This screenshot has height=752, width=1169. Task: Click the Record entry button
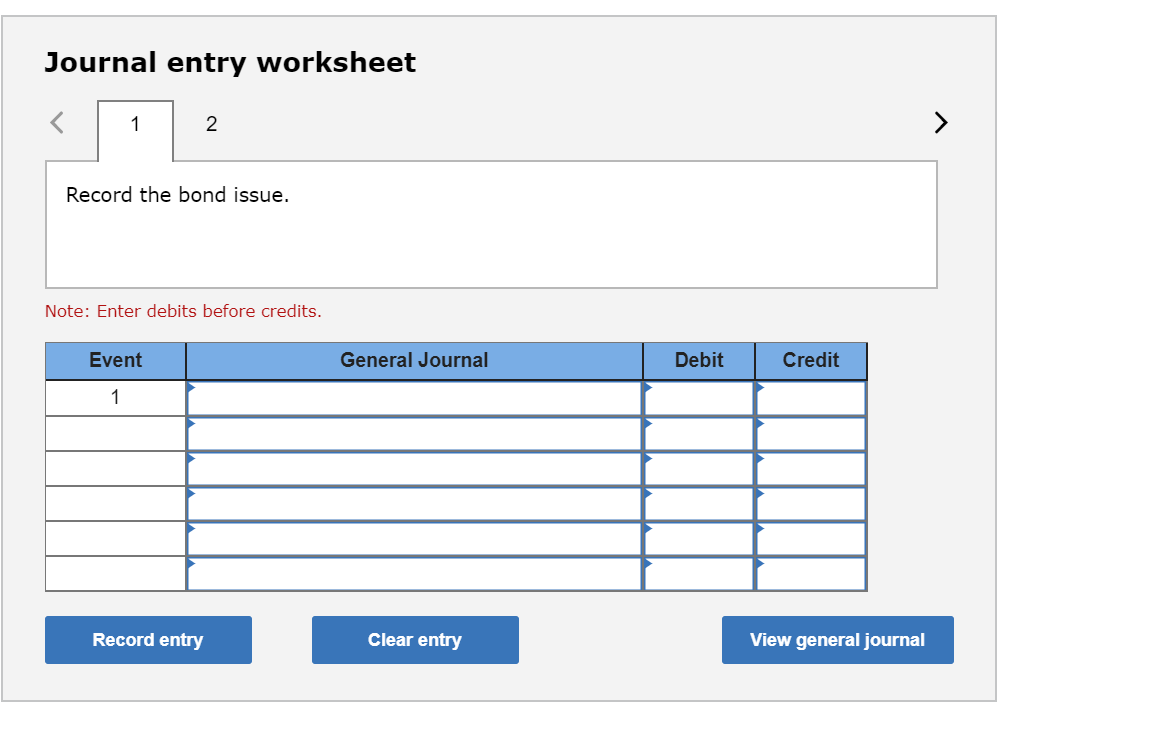(148, 640)
